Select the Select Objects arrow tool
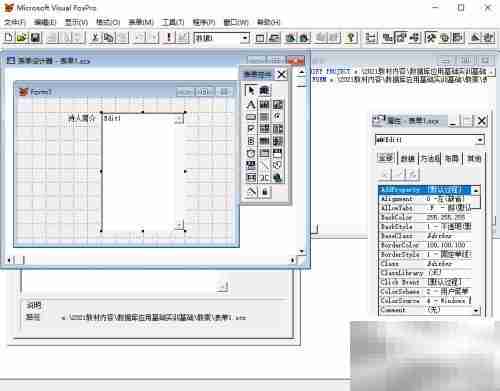Image resolution: width=500 pixels, height=391 pixels. coord(251,90)
